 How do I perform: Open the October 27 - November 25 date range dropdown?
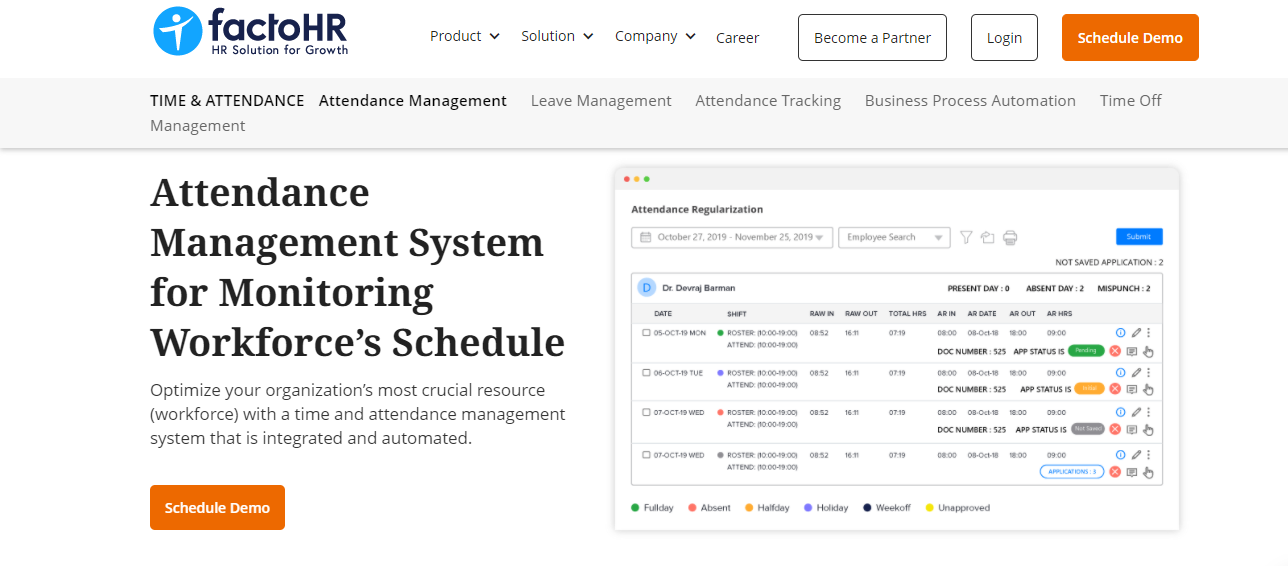pos(732,237)
